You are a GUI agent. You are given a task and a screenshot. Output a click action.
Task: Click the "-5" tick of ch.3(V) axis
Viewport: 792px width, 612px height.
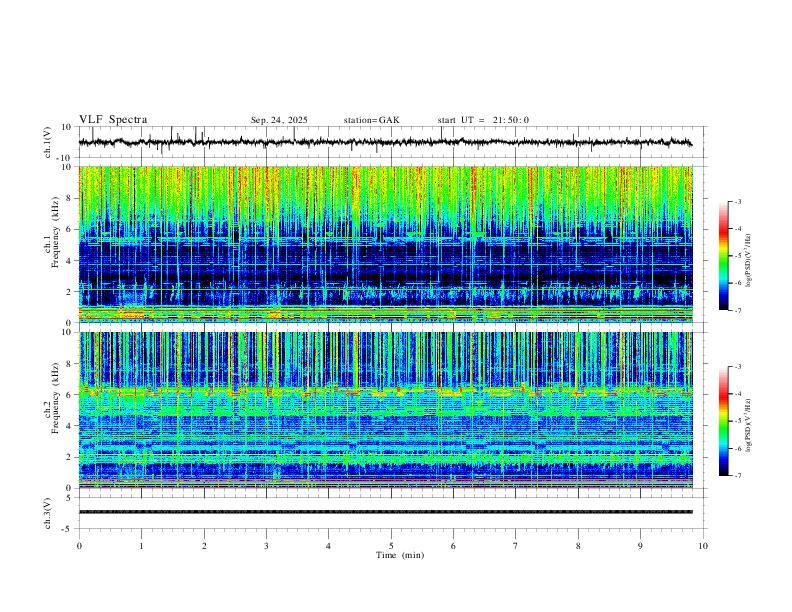coord(68,529)
